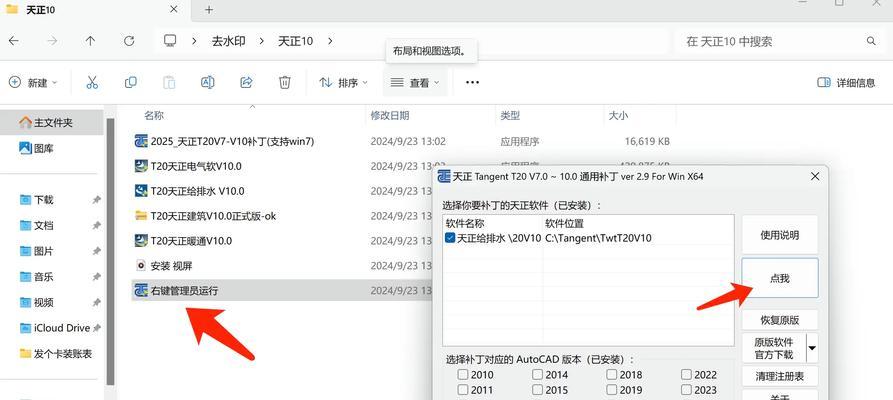Enable the AutoCAD 2014 checkbox
Image resolution: width=893 pixels, height=400 pixels.
[538, 375]
